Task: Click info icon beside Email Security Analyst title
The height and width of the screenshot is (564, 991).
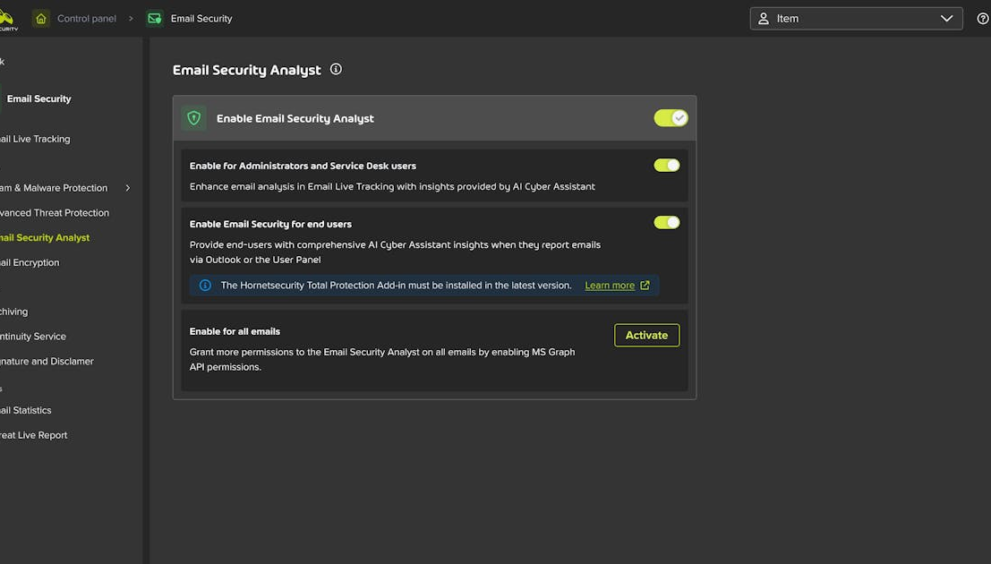Action: tap(336, 70)
